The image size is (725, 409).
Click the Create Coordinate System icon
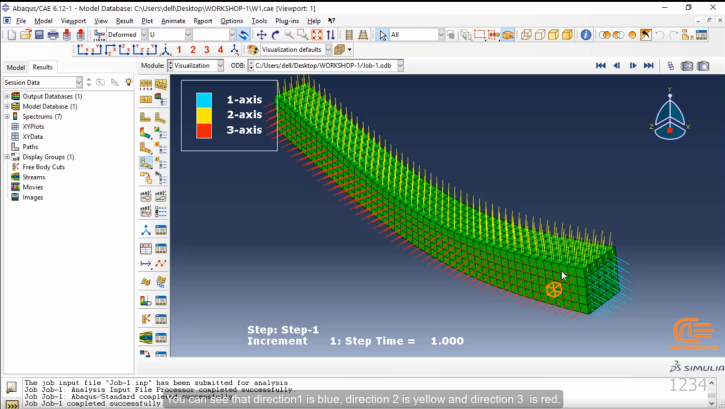tap(146, 230)
